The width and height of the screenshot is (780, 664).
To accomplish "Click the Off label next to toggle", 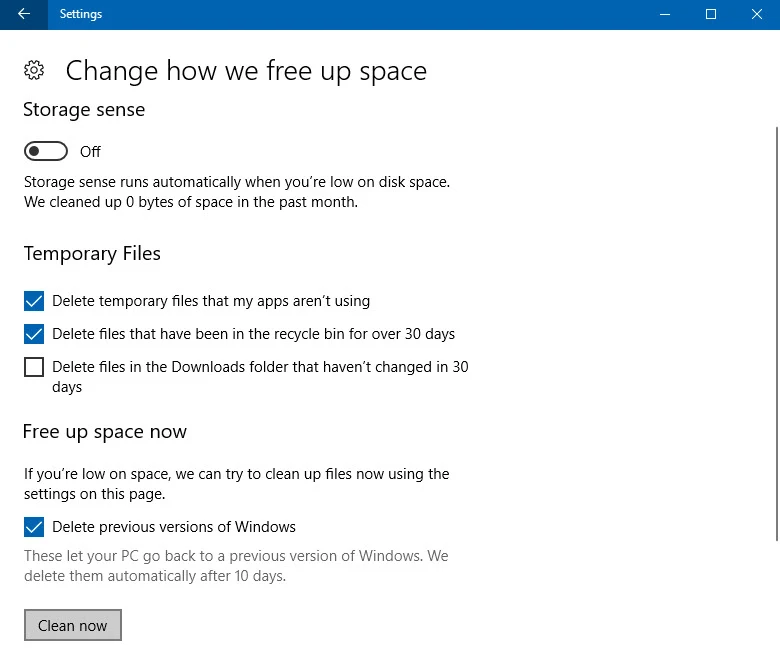I will coord(90,151).
